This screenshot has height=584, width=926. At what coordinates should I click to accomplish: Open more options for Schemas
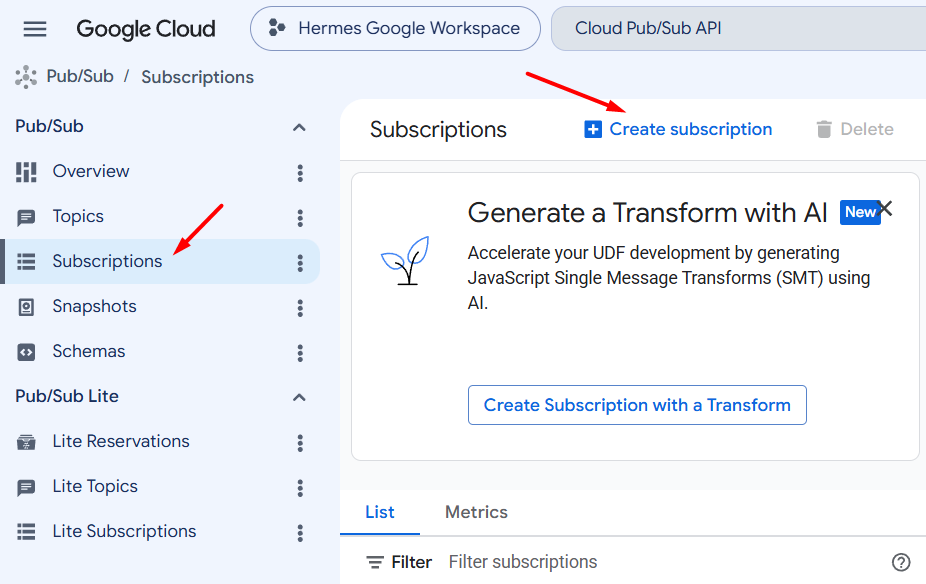pos(300,353)
